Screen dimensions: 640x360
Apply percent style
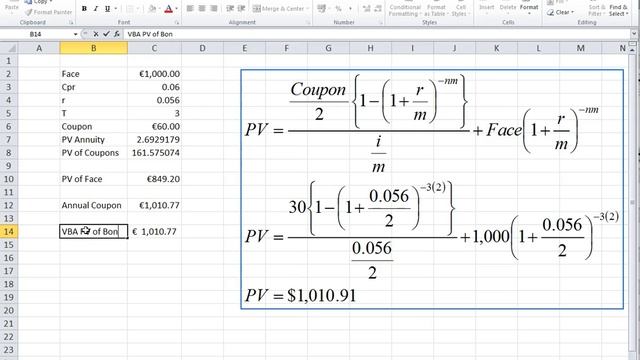[338, 8]
